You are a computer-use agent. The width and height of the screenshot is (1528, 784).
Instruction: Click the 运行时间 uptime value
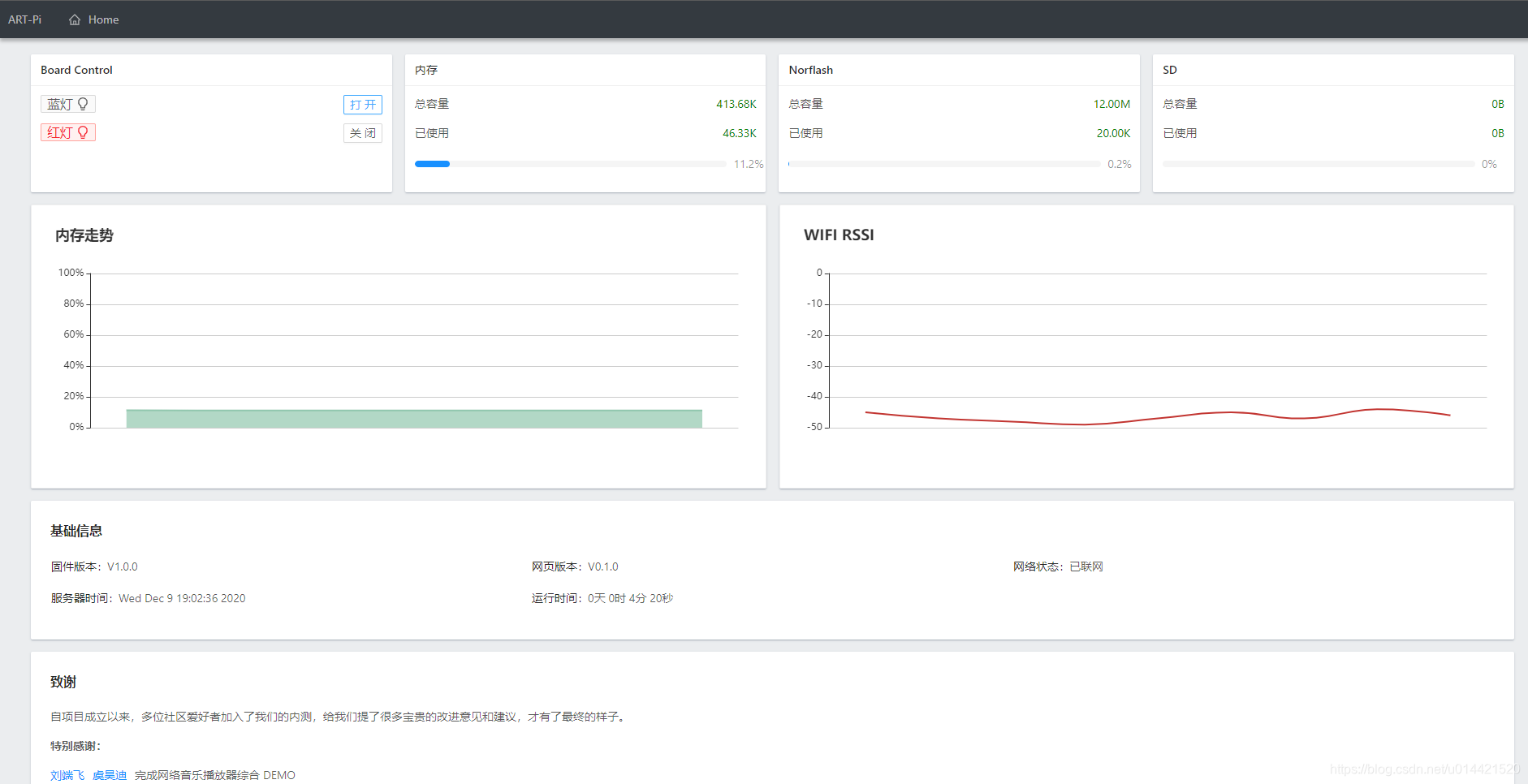pos(630,598)
